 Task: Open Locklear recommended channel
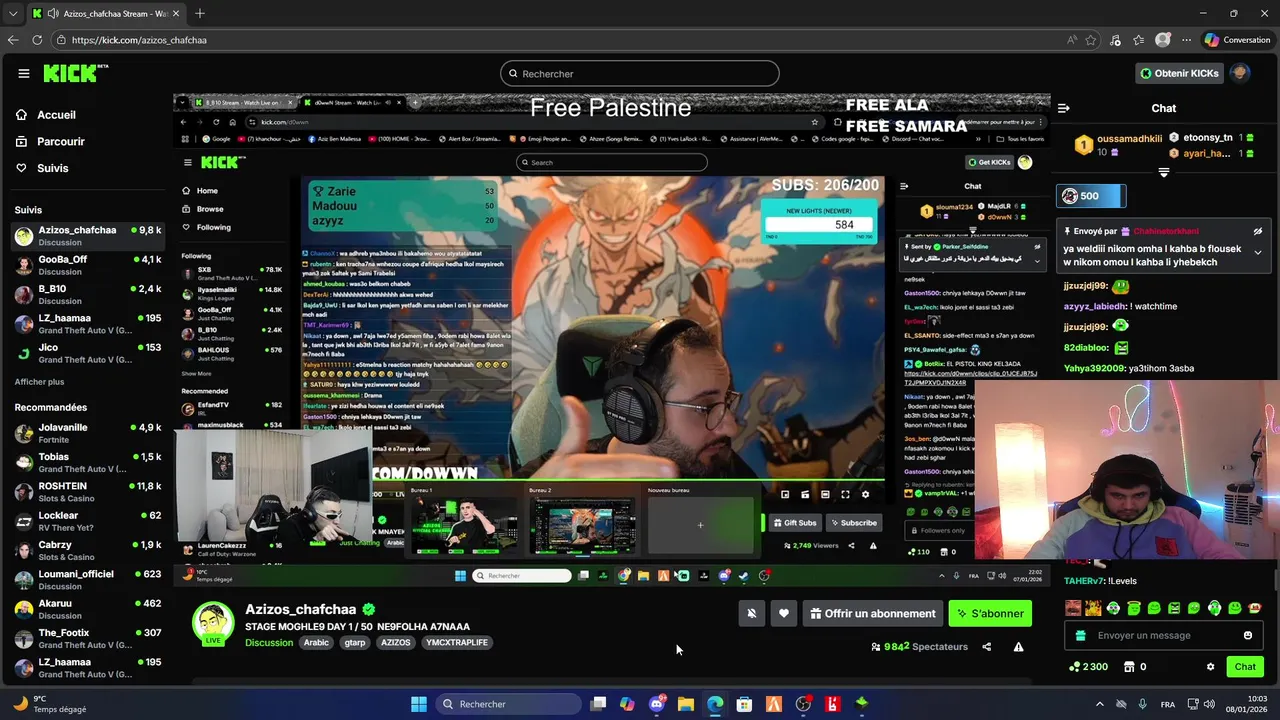pyautogui.click(x=88, y=521)
